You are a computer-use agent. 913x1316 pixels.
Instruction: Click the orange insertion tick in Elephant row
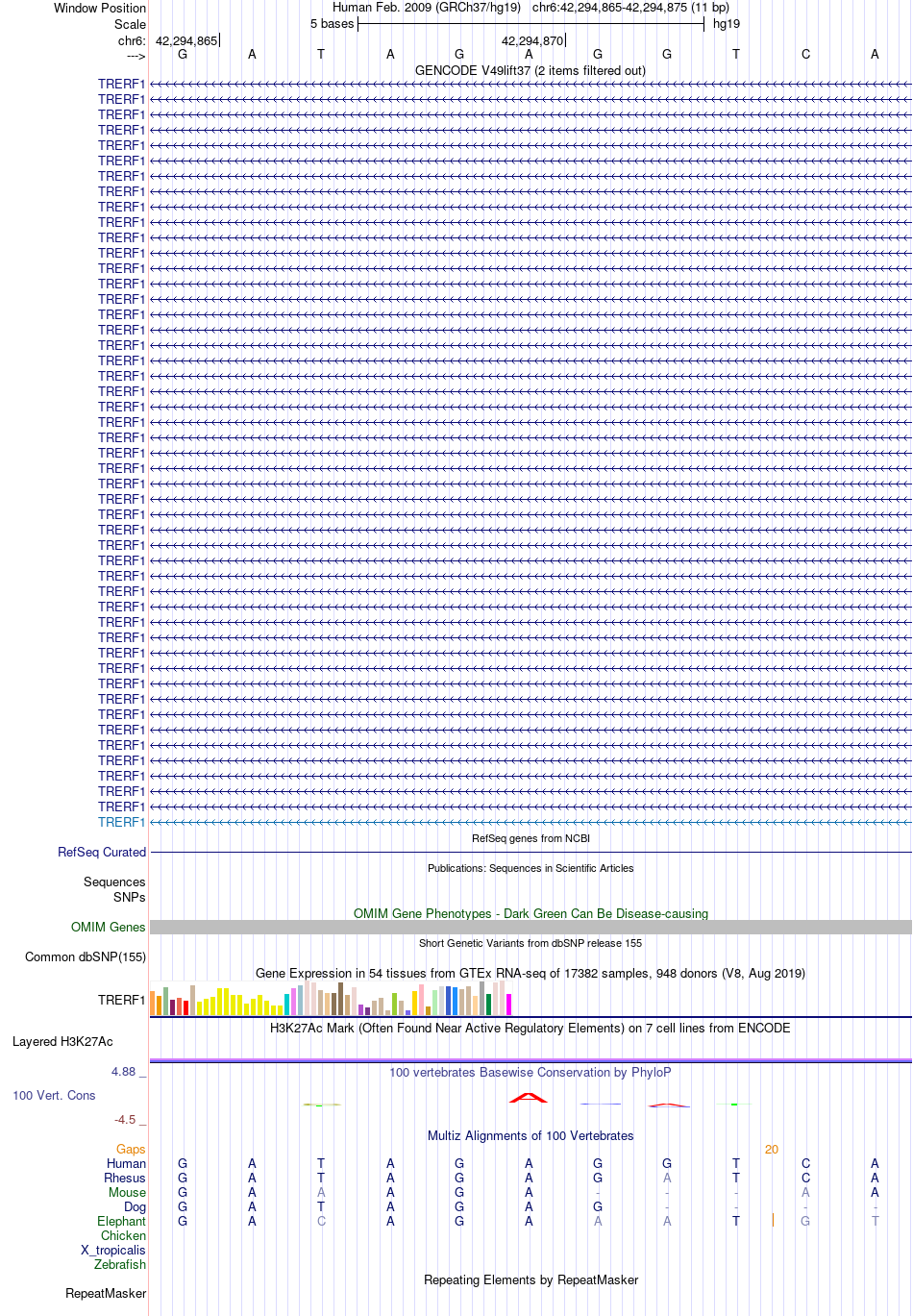tap(773, 1220)
